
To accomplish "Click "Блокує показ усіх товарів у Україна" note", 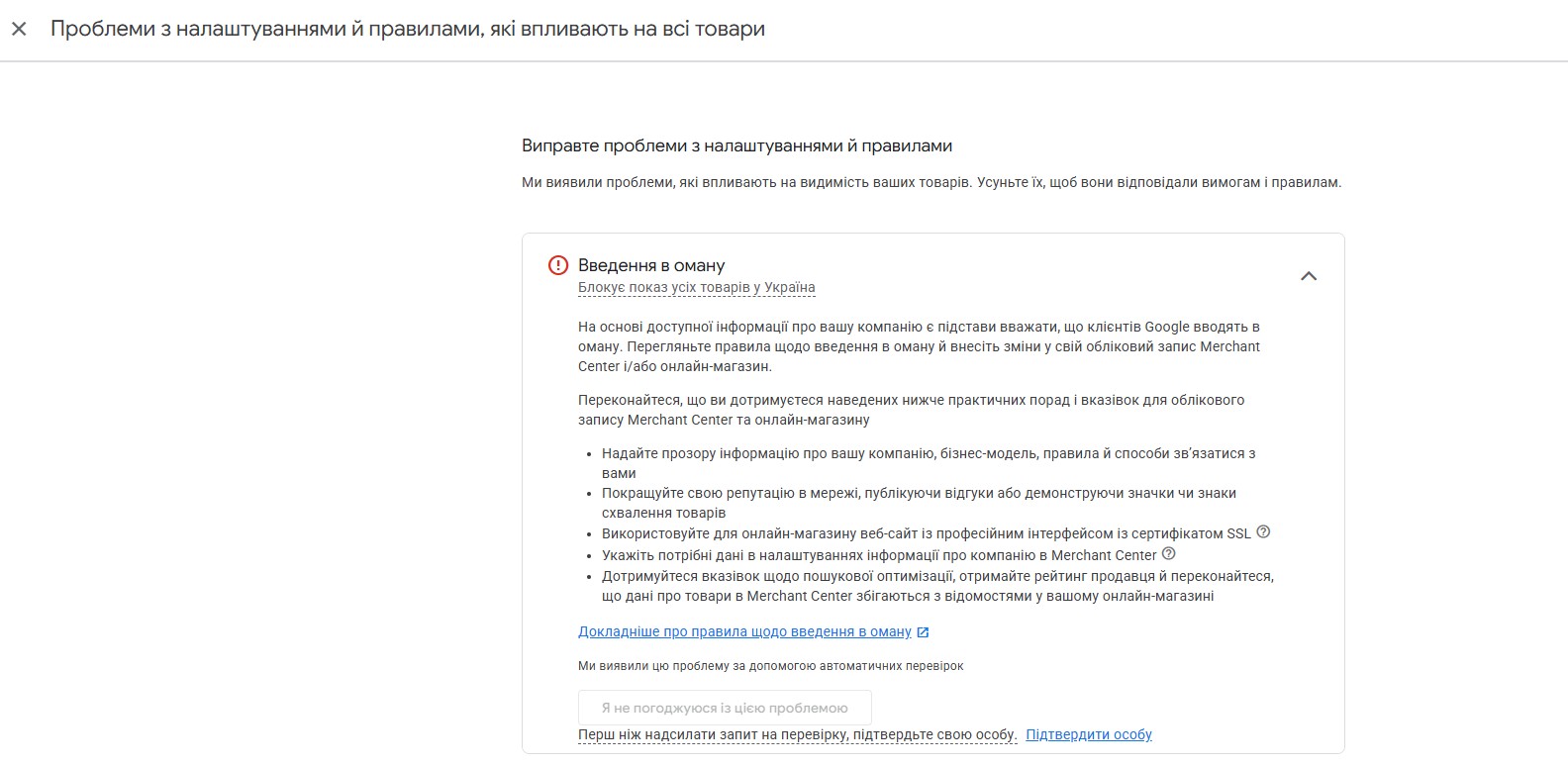I will click(697, 288).
